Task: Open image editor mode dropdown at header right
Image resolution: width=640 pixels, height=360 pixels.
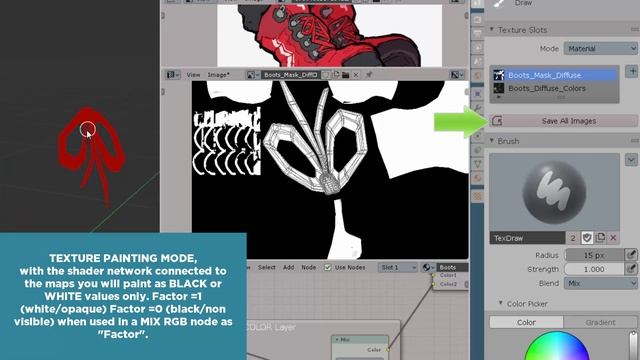Action: click(x=457, y=75)
